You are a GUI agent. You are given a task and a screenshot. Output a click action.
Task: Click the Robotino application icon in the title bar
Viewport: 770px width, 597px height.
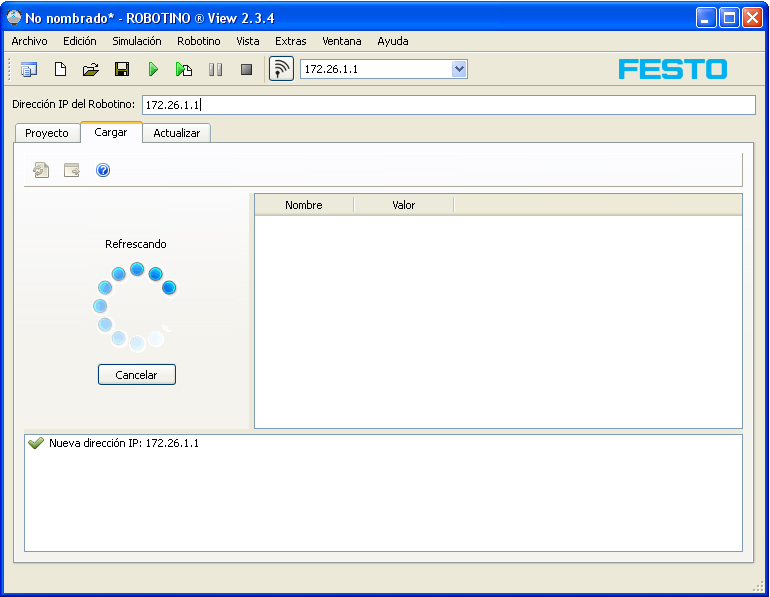[x=14, y=18]
